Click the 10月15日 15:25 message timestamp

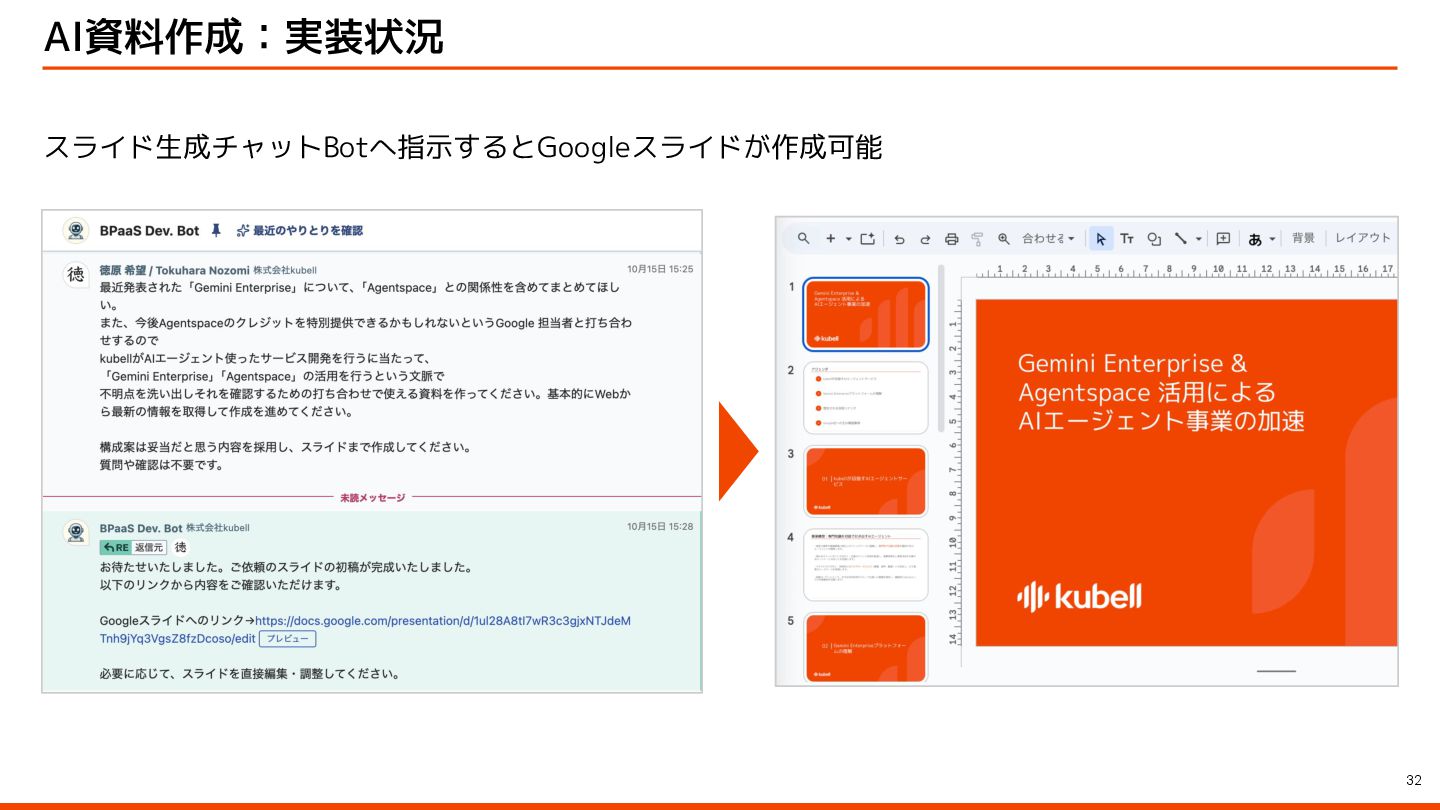pyautogui.click(x=660, y=269)
